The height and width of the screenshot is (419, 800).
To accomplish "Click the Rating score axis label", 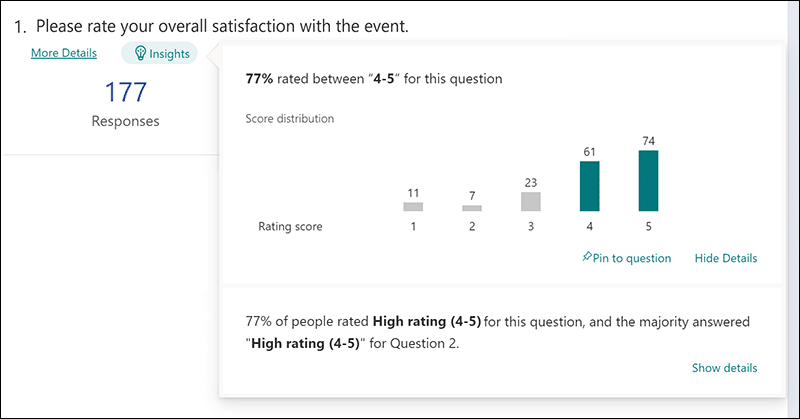I will (290, 227).
